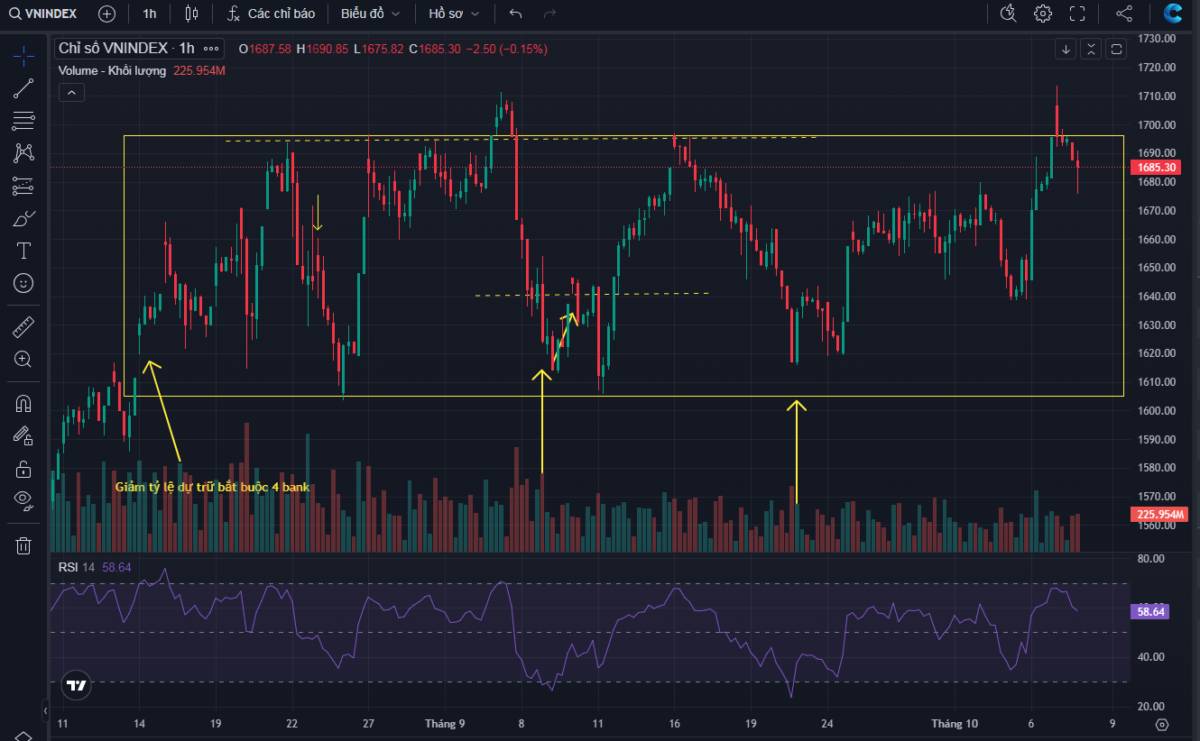Open the XABCD Pattern tool
Screen dimensions: 1200x741
point(22,151)
